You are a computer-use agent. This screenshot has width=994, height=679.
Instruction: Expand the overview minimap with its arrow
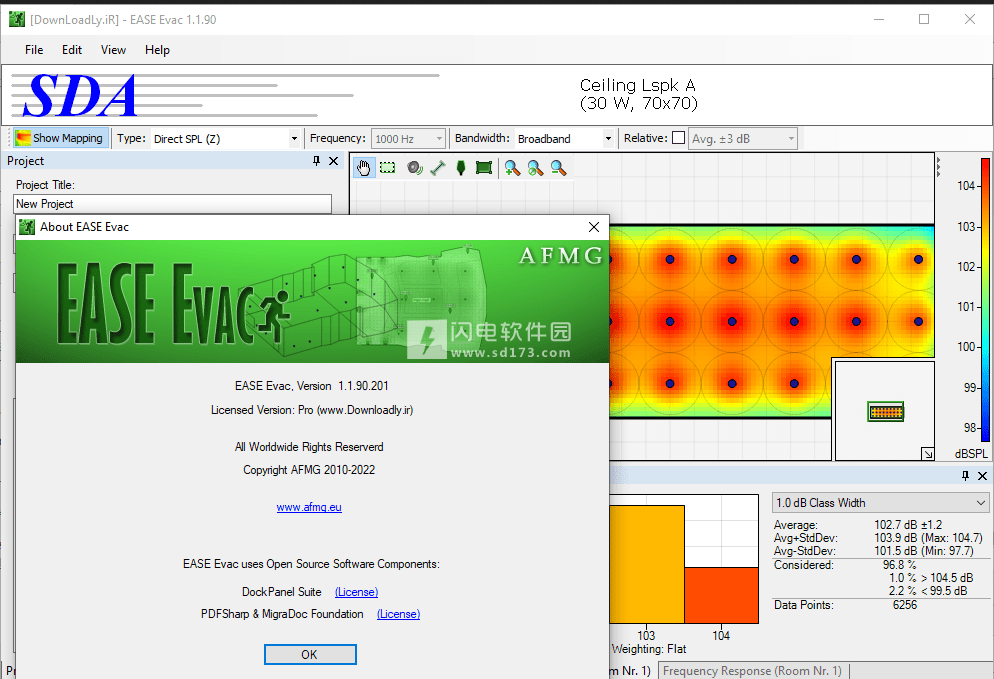(x=927, y=453)
